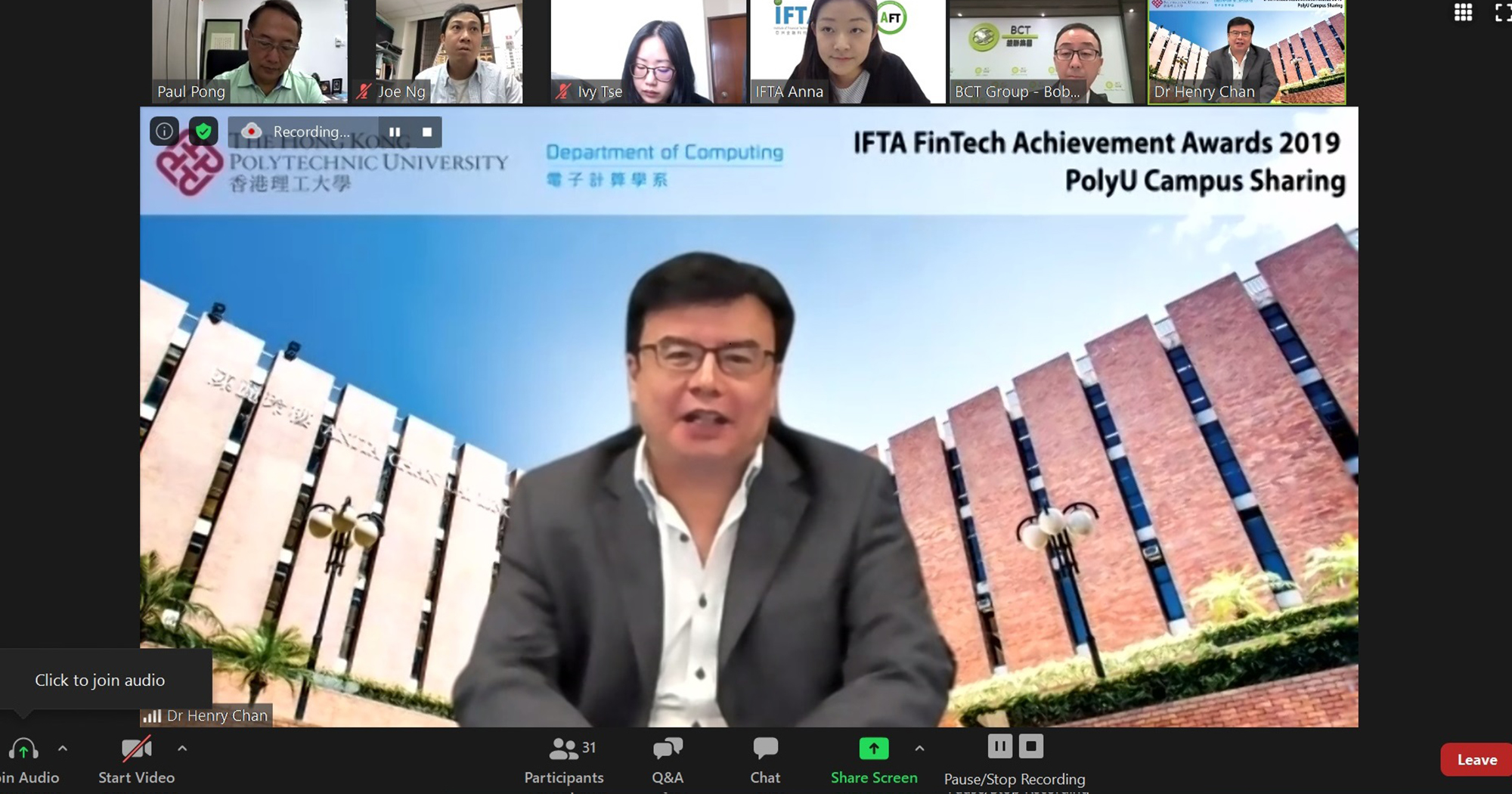This screenshot has width=1512, height=794.
Task: Join audio with headphone icon
Action: [x=23, y=750]
